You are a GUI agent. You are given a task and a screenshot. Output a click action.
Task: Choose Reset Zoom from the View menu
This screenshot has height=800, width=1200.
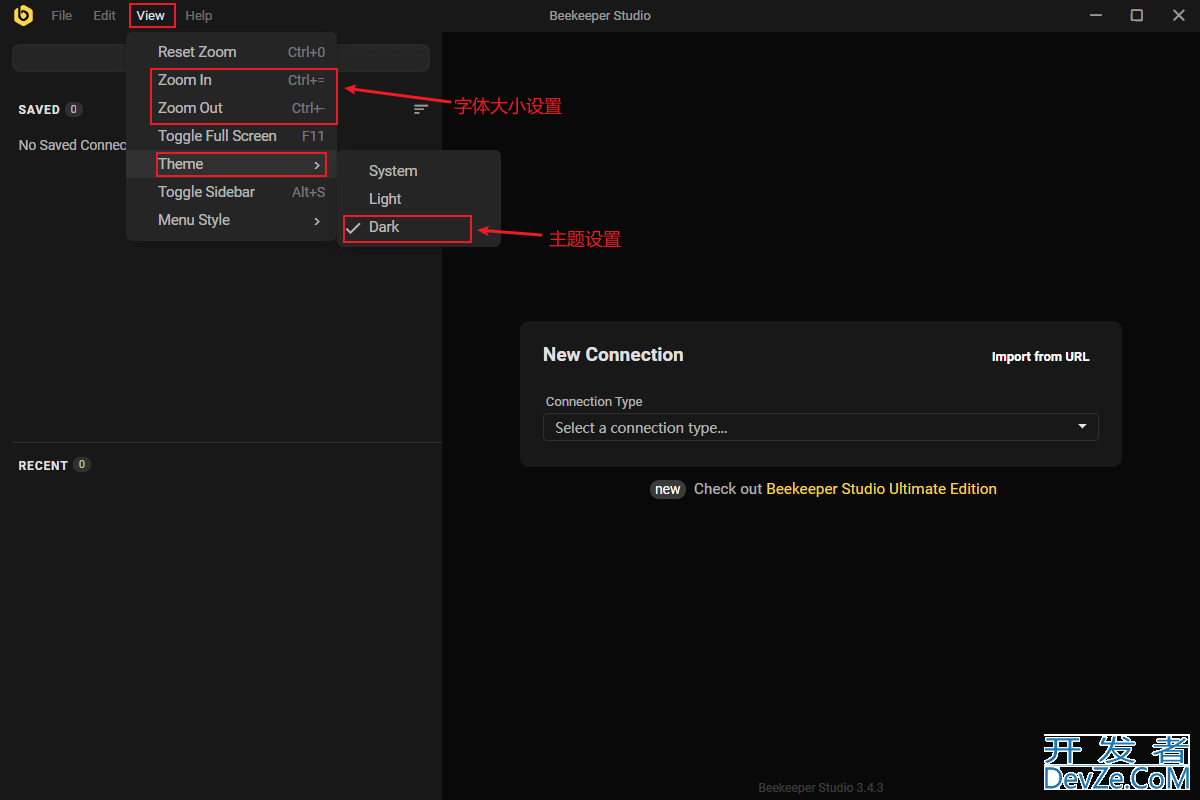click(232, 52)
